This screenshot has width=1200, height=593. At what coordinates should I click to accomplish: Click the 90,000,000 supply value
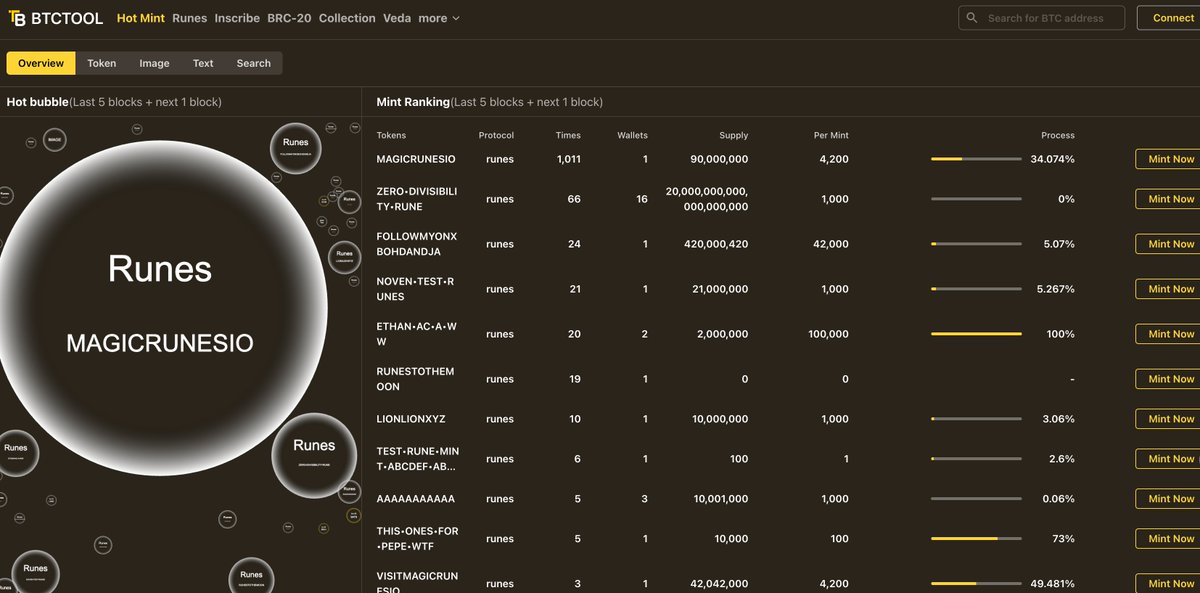(x=719, y=159)
